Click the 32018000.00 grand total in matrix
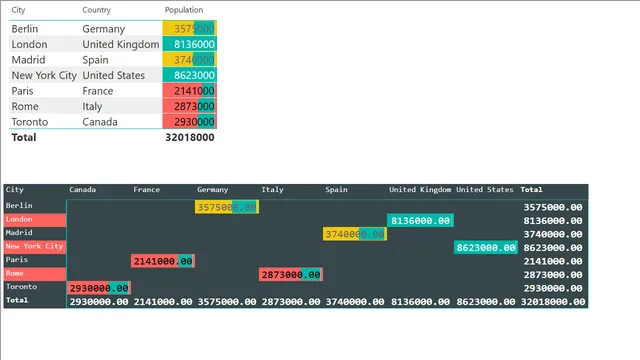Viewport: 640px width, 360px height. 553,302
